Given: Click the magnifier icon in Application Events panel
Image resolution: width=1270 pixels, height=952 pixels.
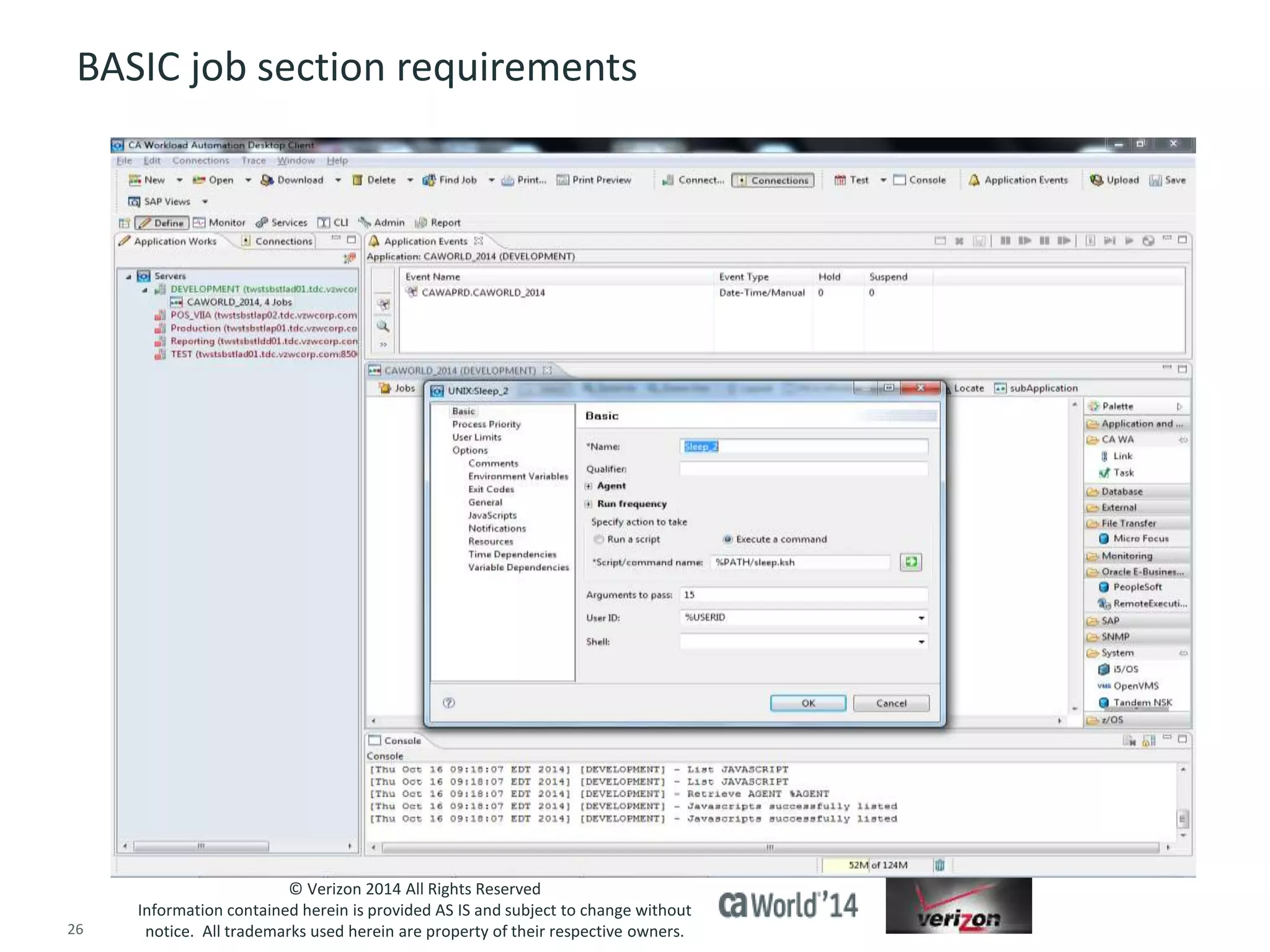Looking at the screenshot, I should point(383,327).
